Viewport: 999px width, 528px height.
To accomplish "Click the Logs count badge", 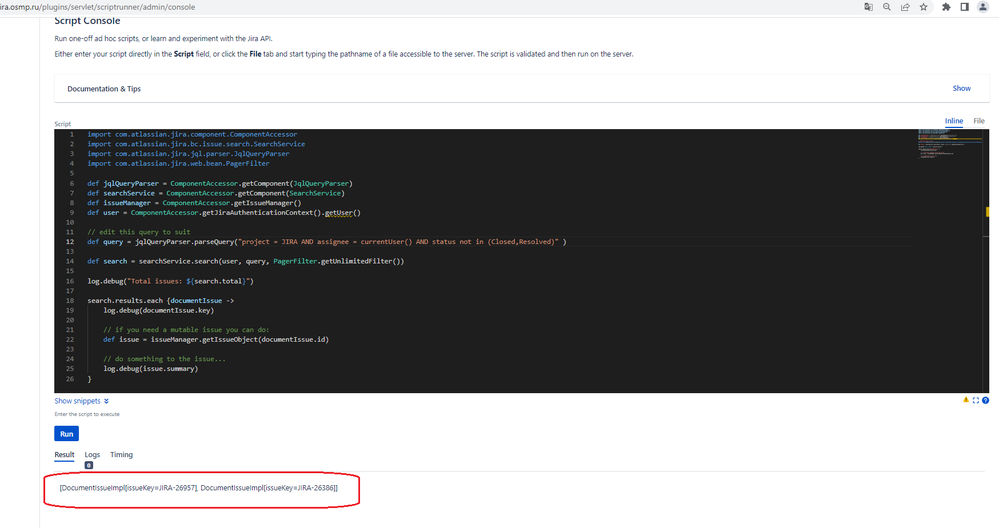I will point(89,466).
